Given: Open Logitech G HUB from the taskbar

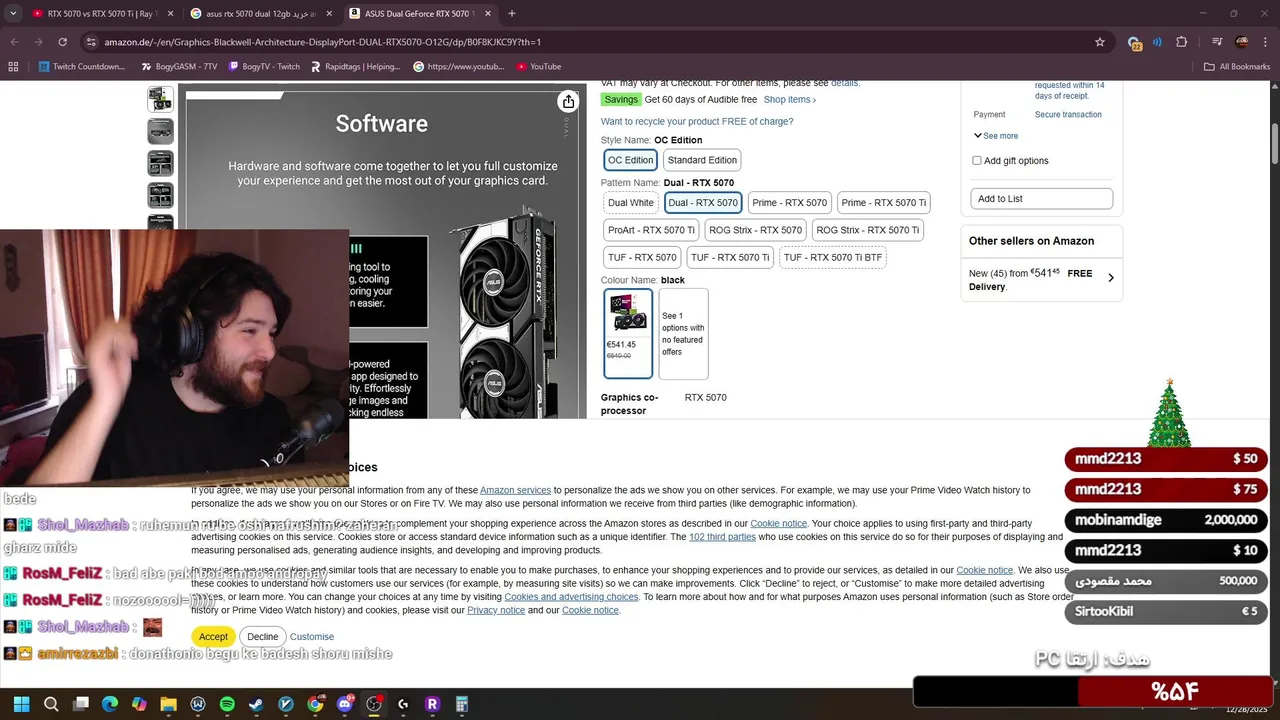Looking at the screenshot, I should coord(403,704).
